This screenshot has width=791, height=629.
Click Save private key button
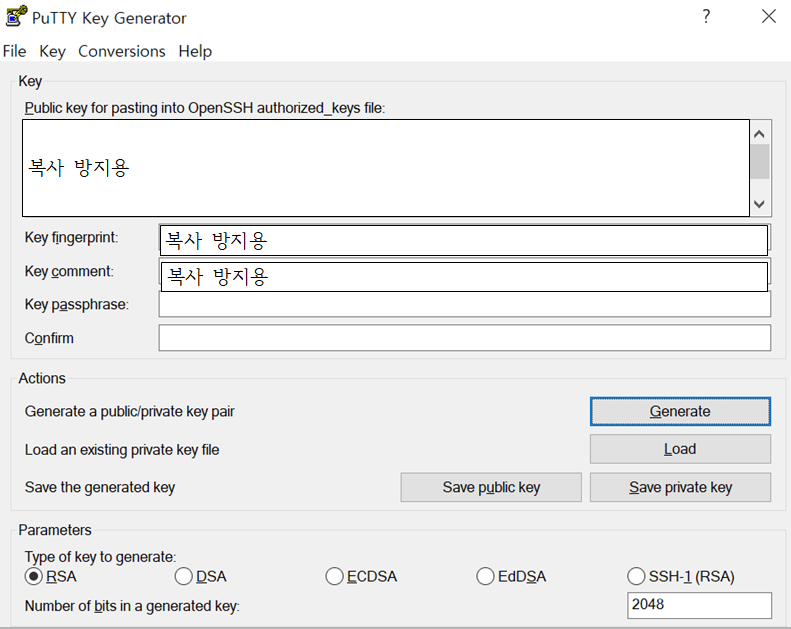[680, 487]
